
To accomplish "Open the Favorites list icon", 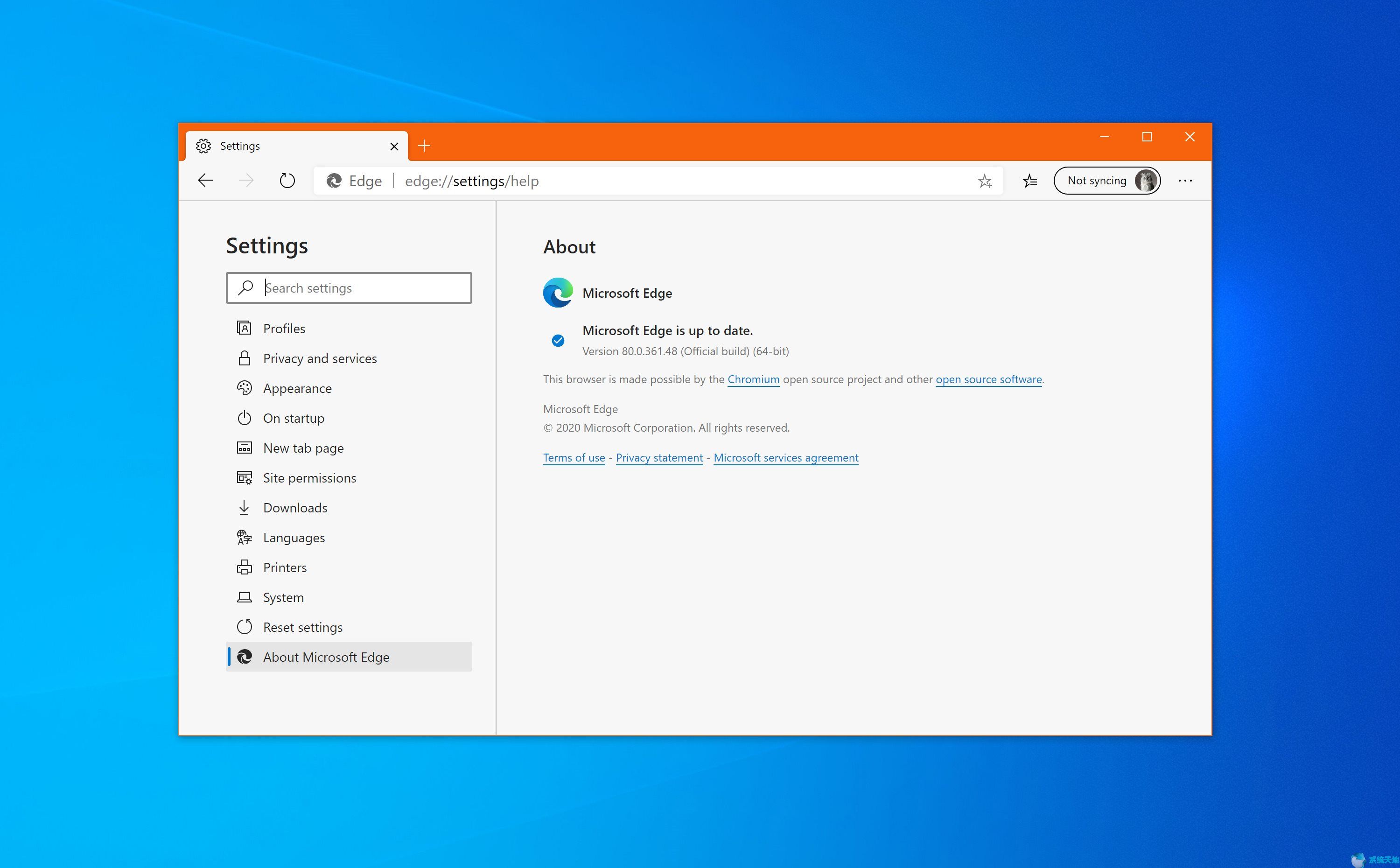I will pos(1030,182).
